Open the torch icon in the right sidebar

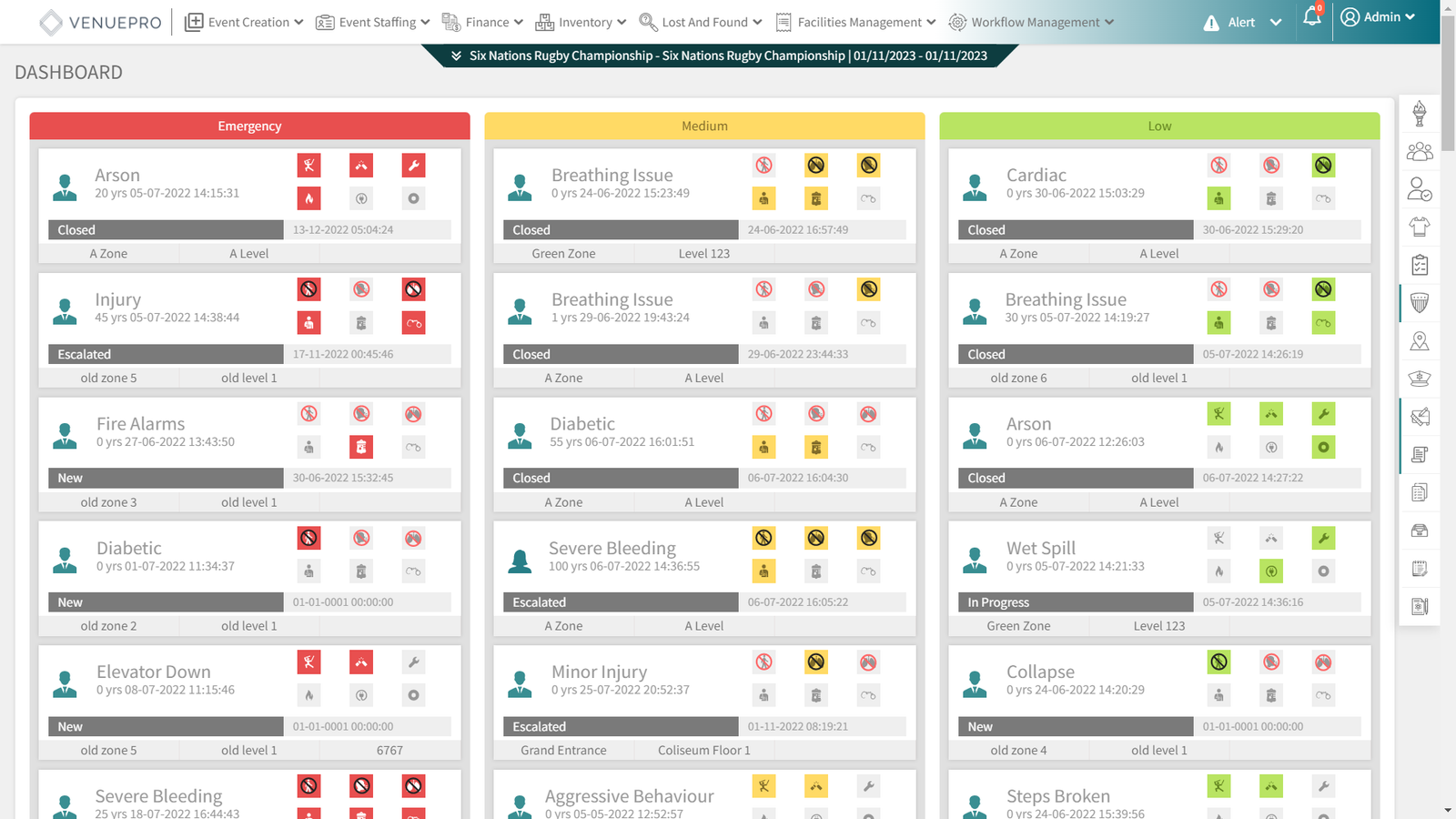pos(1419,114)
